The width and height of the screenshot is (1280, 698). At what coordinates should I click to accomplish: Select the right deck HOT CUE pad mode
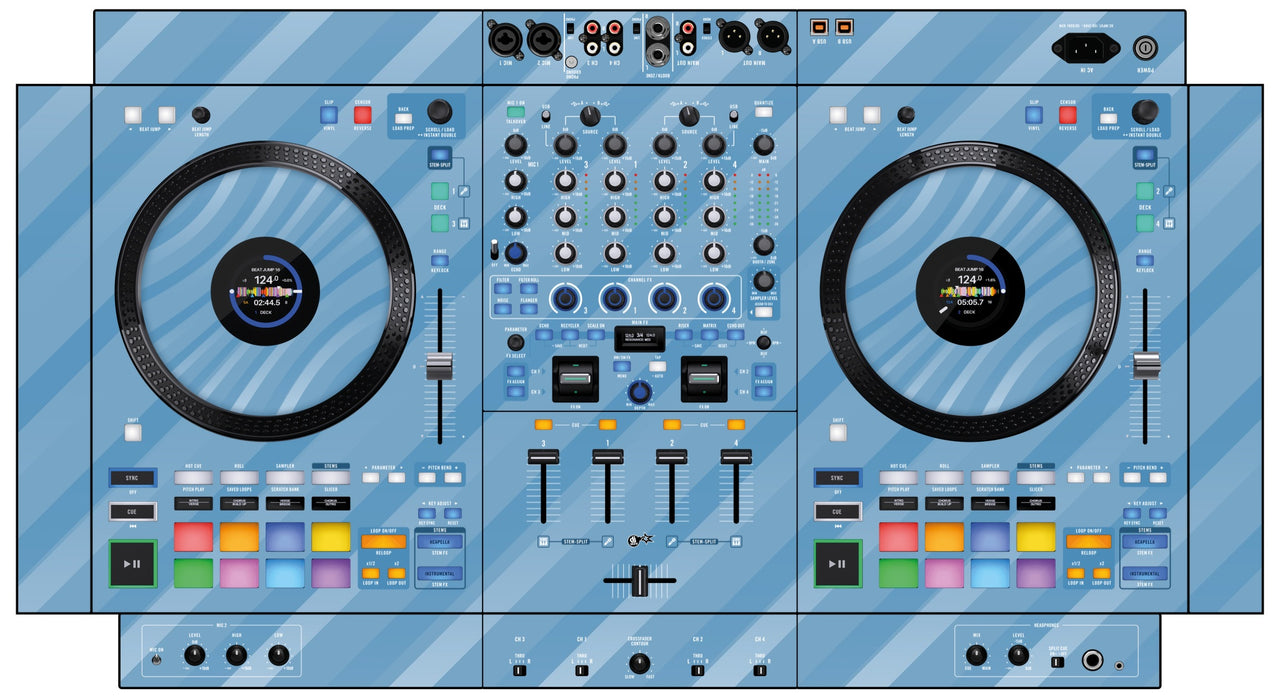tap(899, 478)
